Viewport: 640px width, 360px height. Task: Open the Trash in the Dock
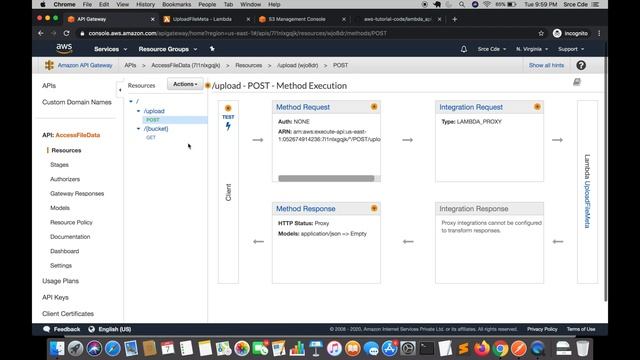(x=583, y=349)
